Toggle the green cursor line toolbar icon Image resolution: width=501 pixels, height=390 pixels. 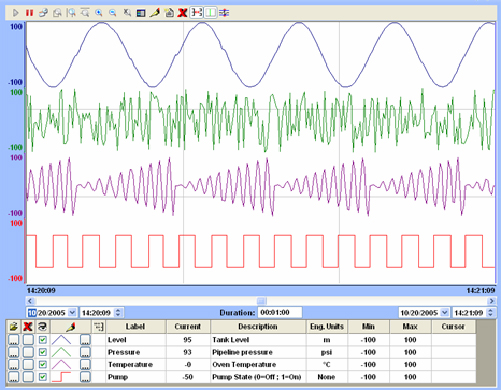pos(210,13)
